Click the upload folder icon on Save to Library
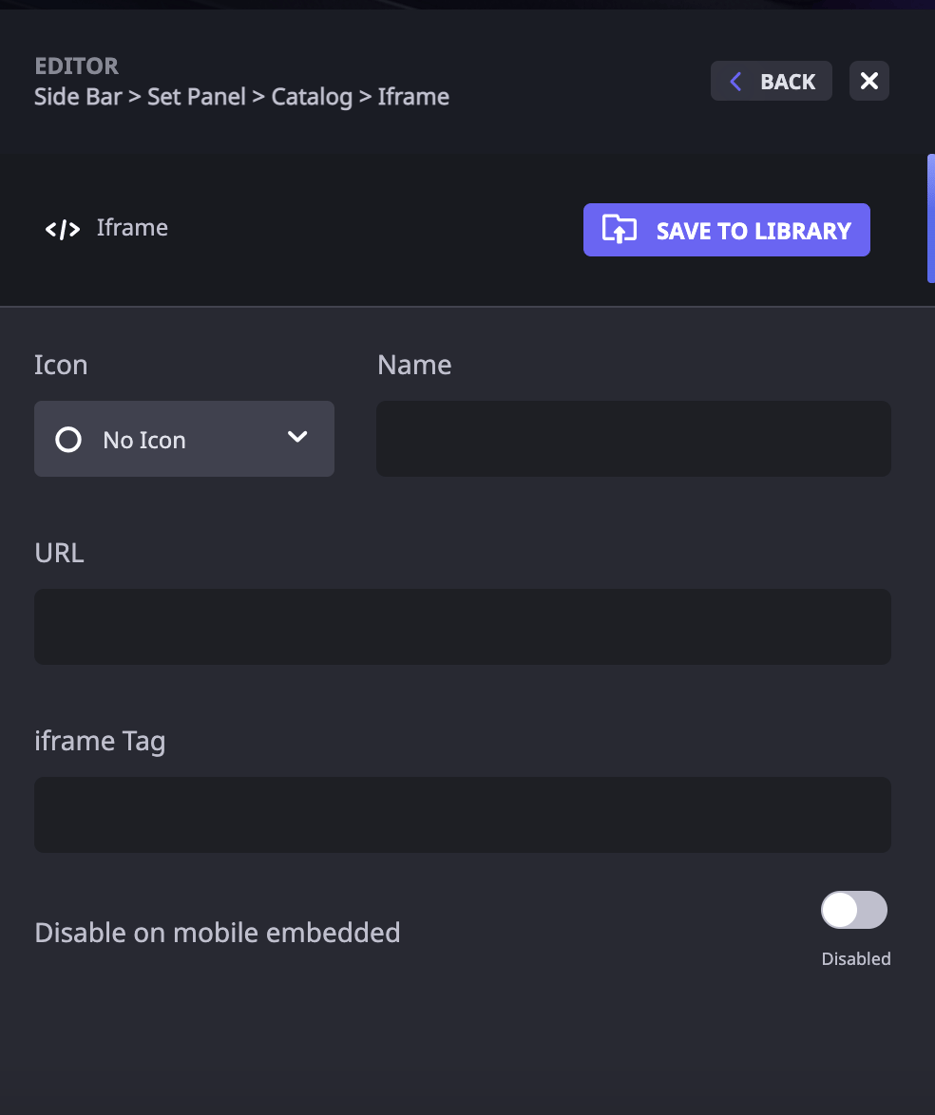 tap(620, 229)
